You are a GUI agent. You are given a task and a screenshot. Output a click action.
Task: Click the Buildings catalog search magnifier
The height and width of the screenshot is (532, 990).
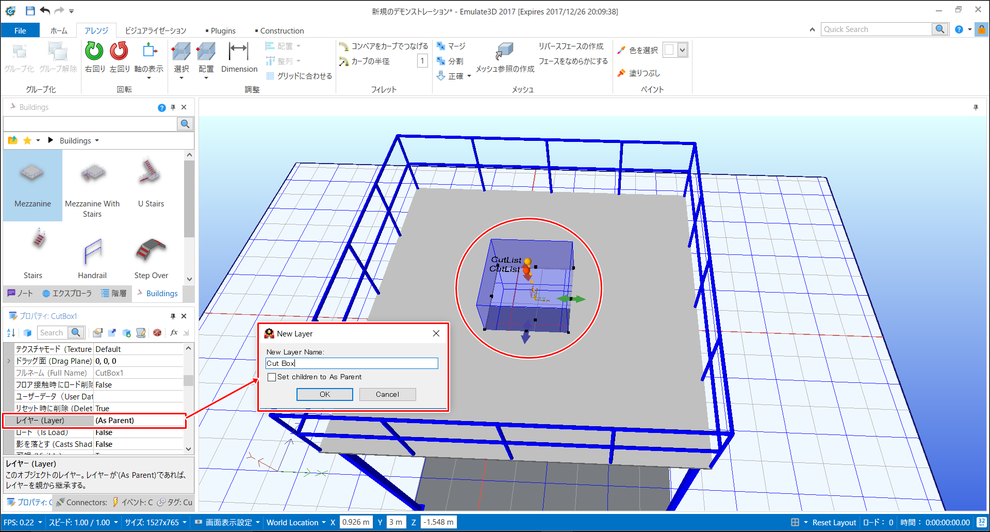pyautogui.click(x=185, y=124)
